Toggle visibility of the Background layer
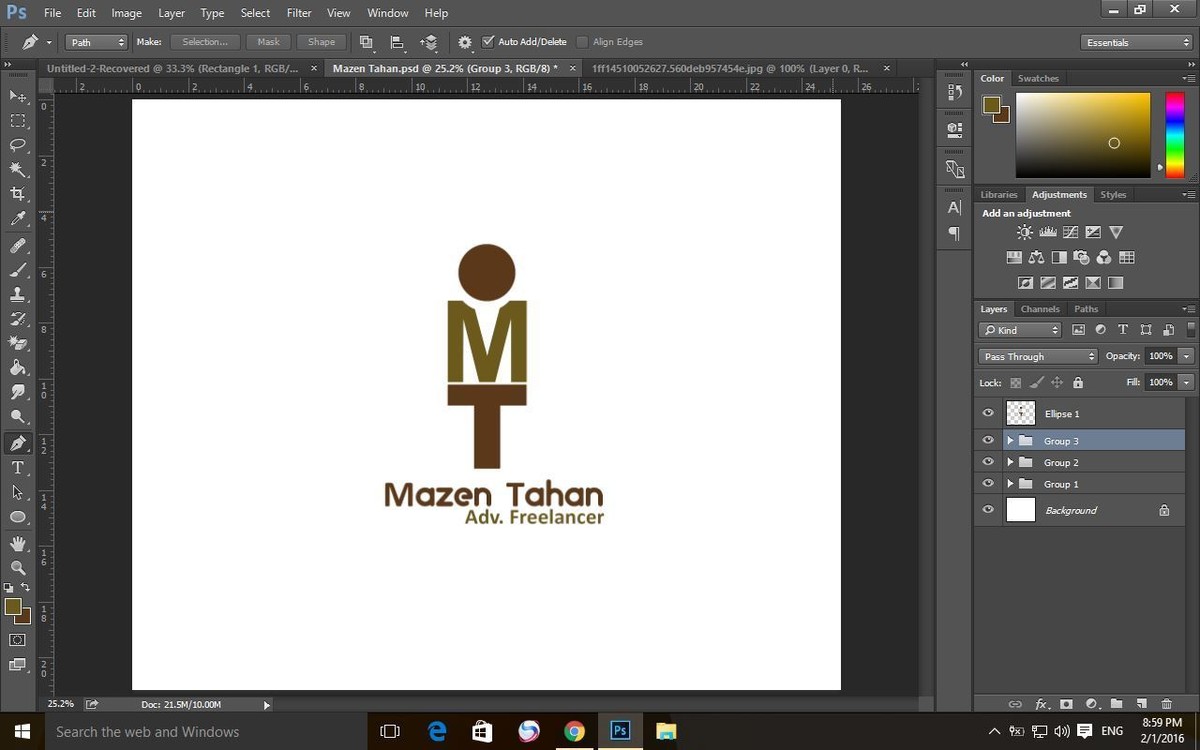 tap(988, 510)
